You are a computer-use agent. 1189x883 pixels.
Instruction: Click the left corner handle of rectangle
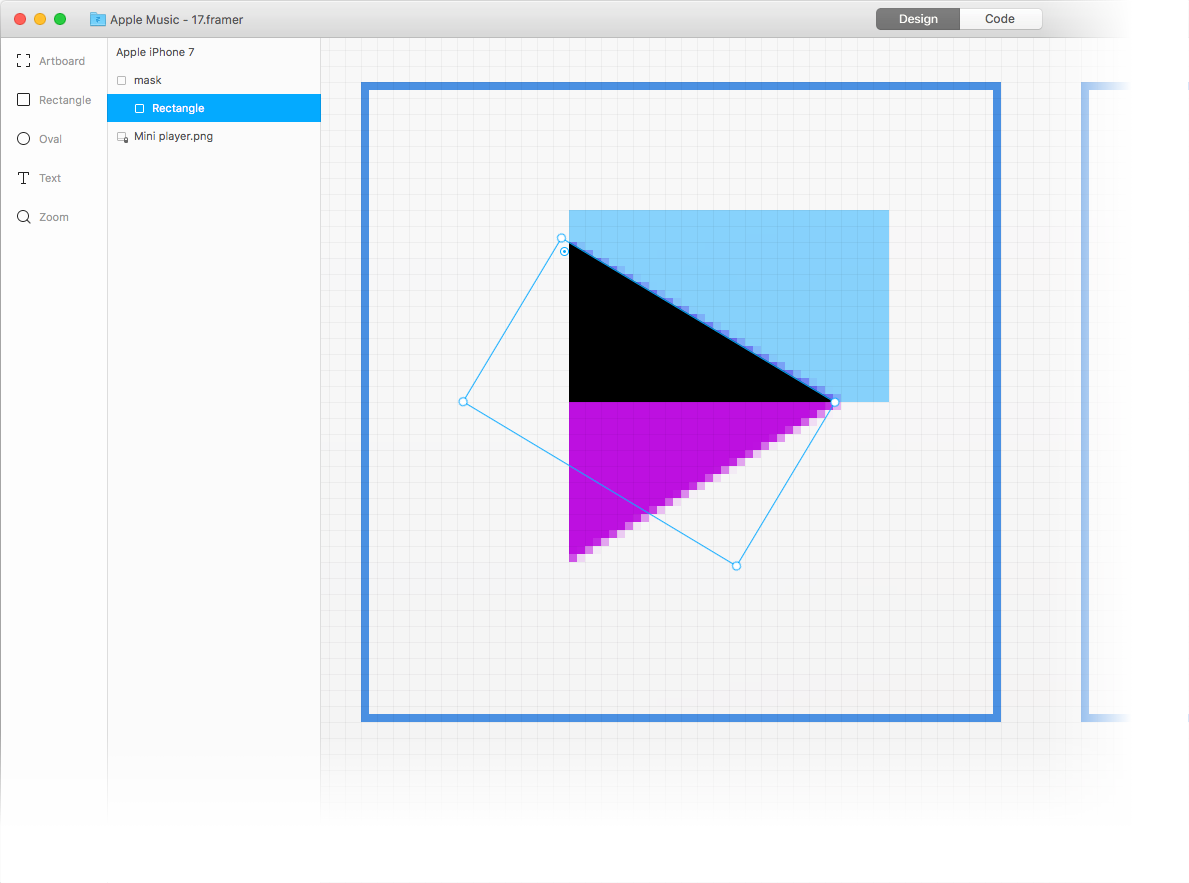click(x=463, y=401)
